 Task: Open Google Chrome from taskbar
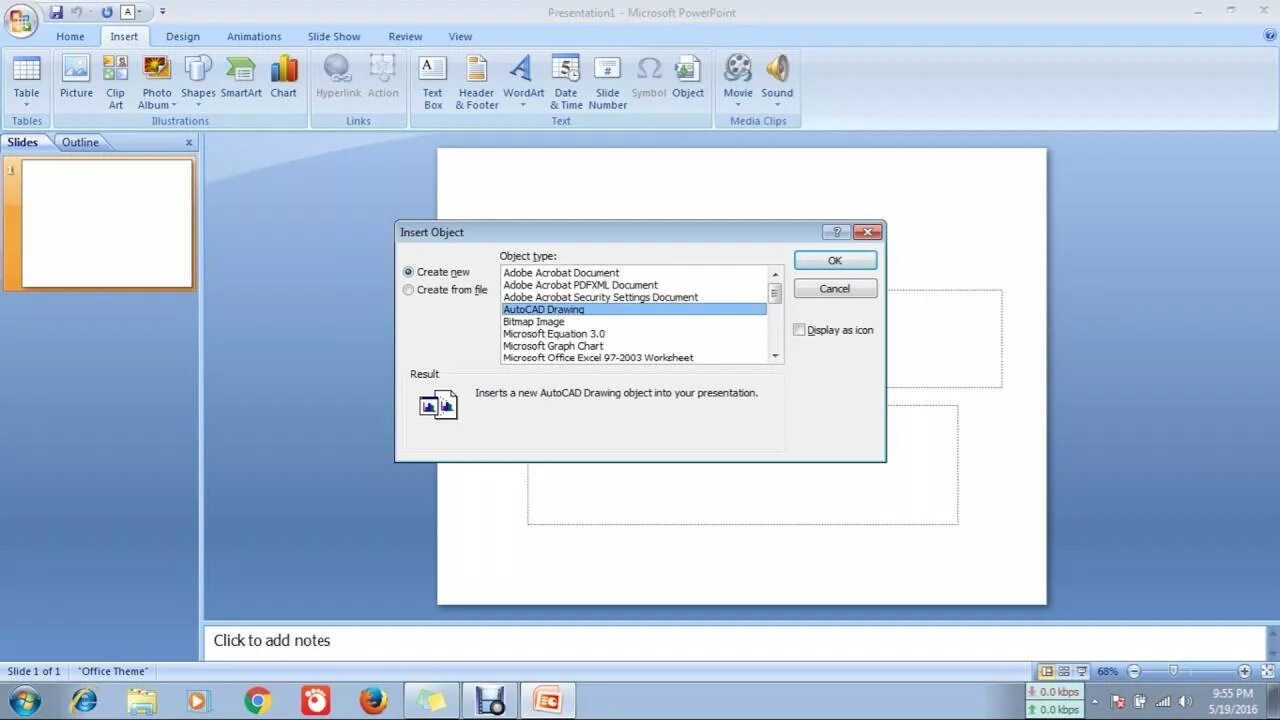point(257,701)
